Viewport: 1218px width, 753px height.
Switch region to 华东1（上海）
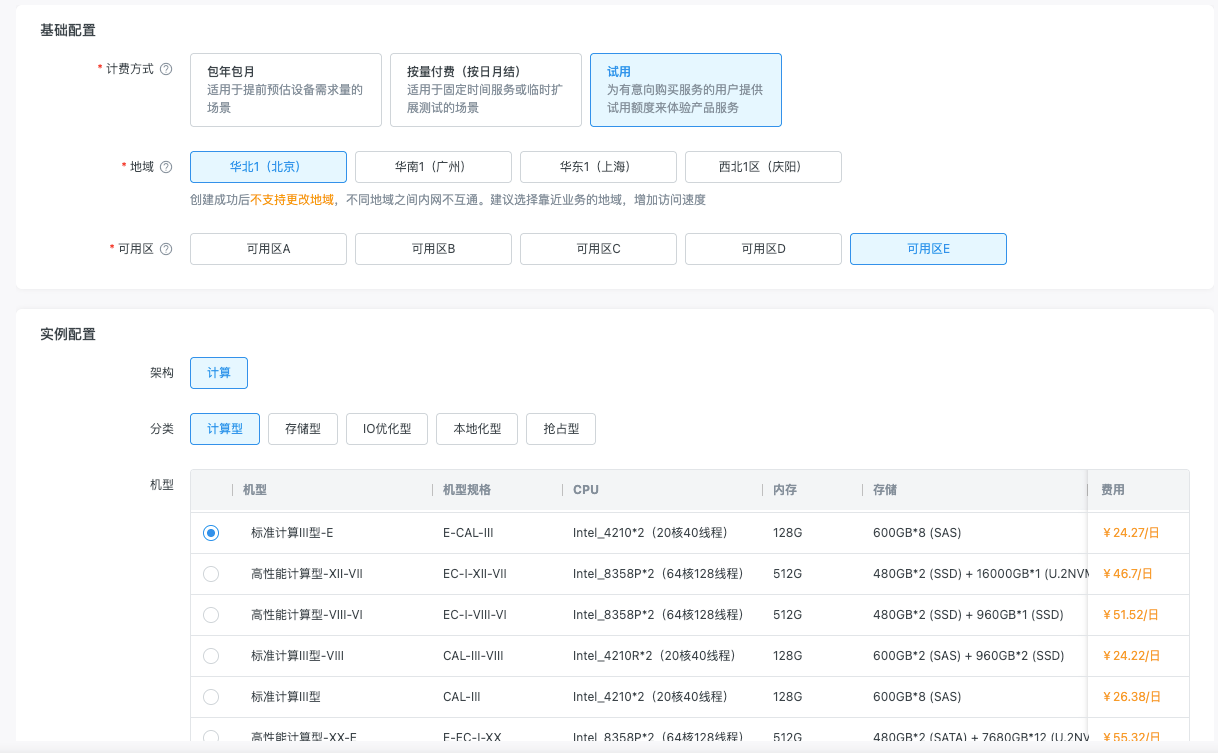pyautogui.click(x=598, y=167)
